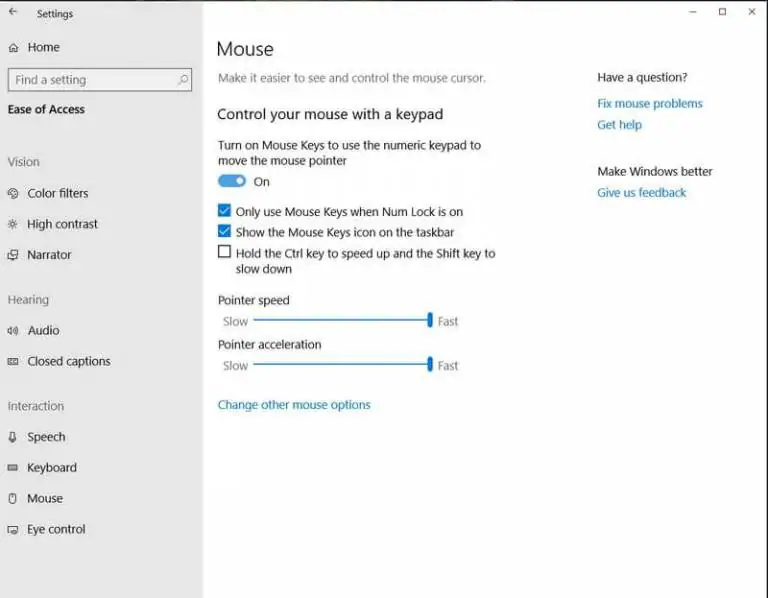Enable Hold the Ctrl key to speed up checkbox
This screenshot has width=768, height=598.
coord(224,252)
